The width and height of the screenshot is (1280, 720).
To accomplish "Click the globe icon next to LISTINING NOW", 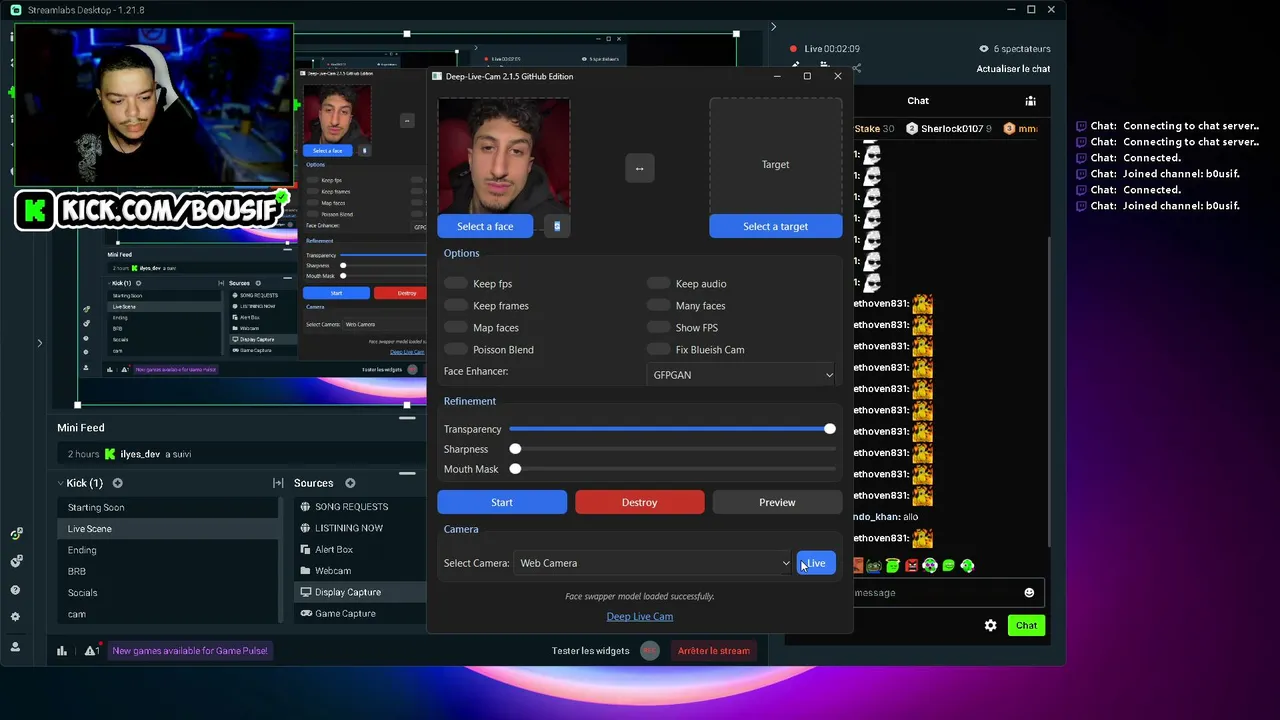I will click(305, 528).
